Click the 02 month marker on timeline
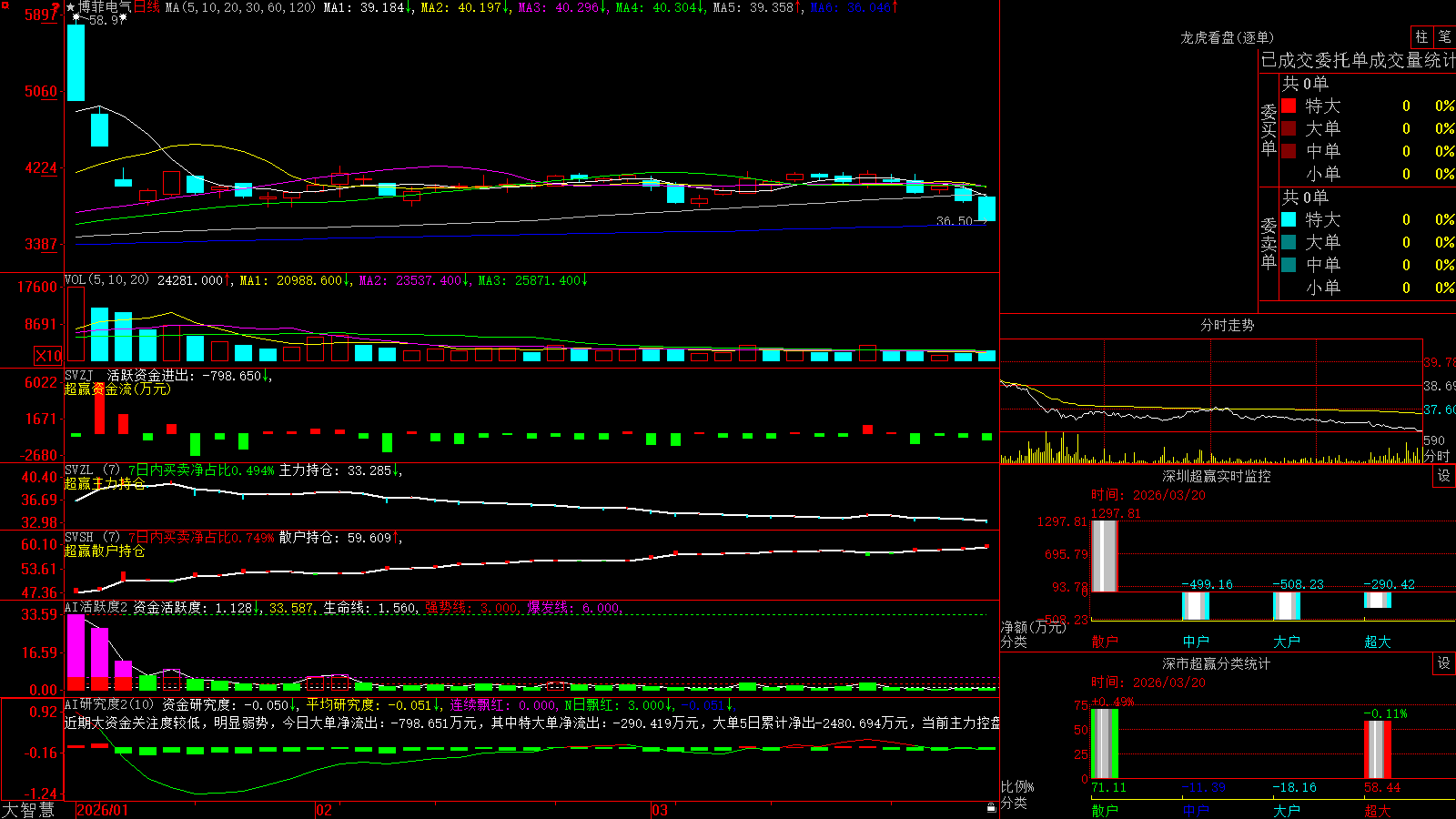The width and height of the screenshot is (1456, 819). (323, 810)
